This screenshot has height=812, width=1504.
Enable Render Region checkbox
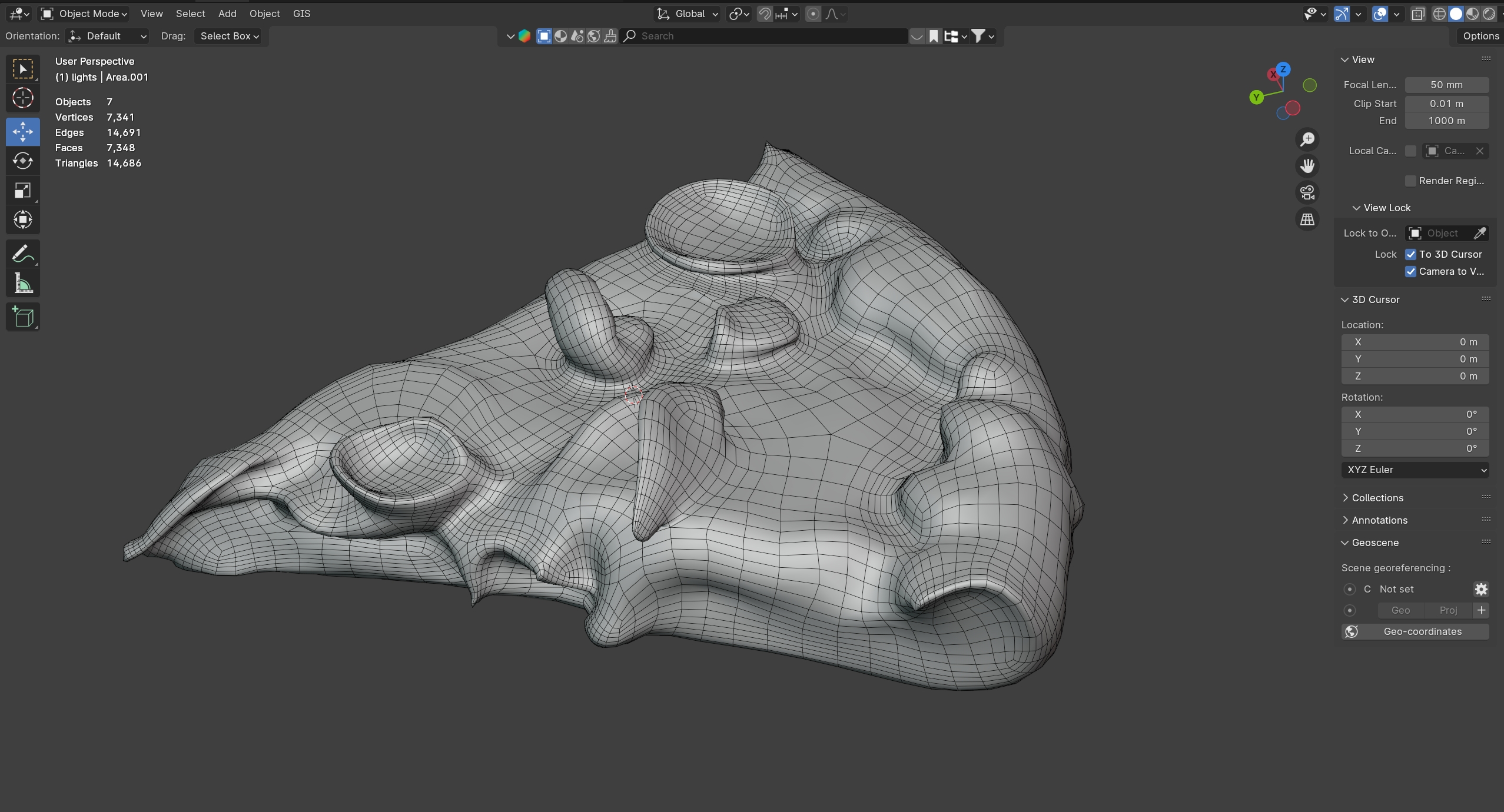pos(1410,181)
